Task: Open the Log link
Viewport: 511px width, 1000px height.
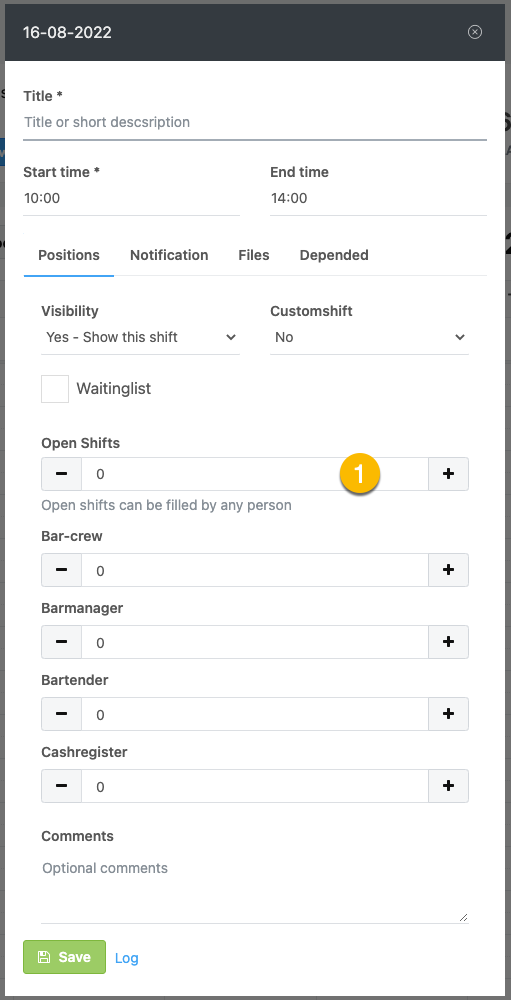Action: [x=126, y=958]
